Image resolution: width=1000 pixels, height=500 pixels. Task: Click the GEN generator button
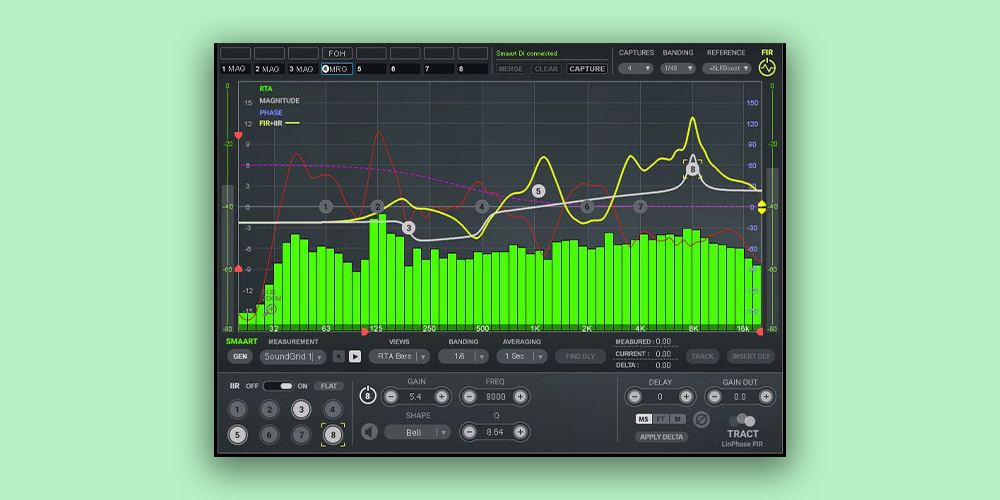pos(240,357)
